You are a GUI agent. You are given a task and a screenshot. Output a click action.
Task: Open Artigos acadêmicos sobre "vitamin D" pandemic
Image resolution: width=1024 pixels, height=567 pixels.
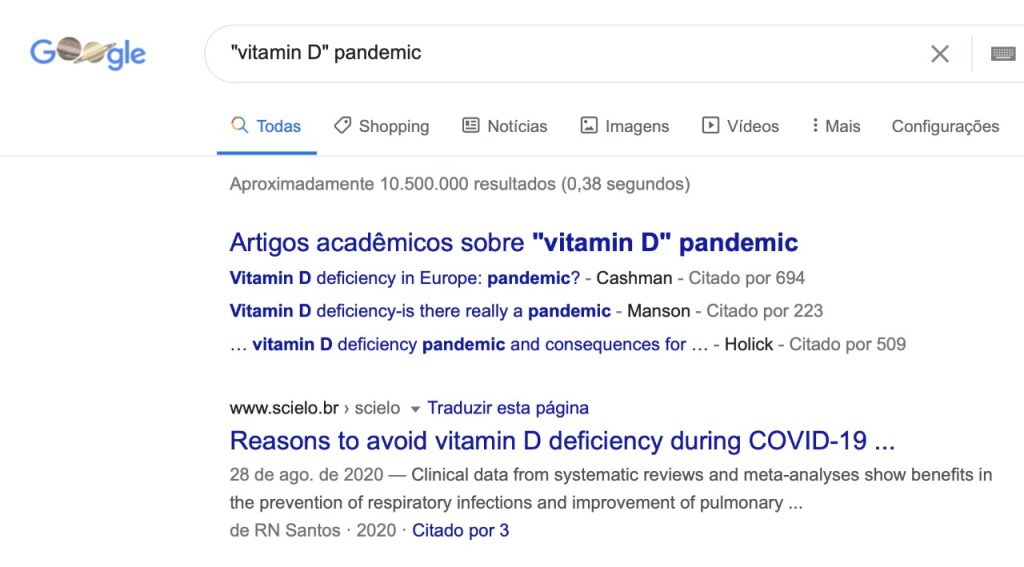click(513, 242)
